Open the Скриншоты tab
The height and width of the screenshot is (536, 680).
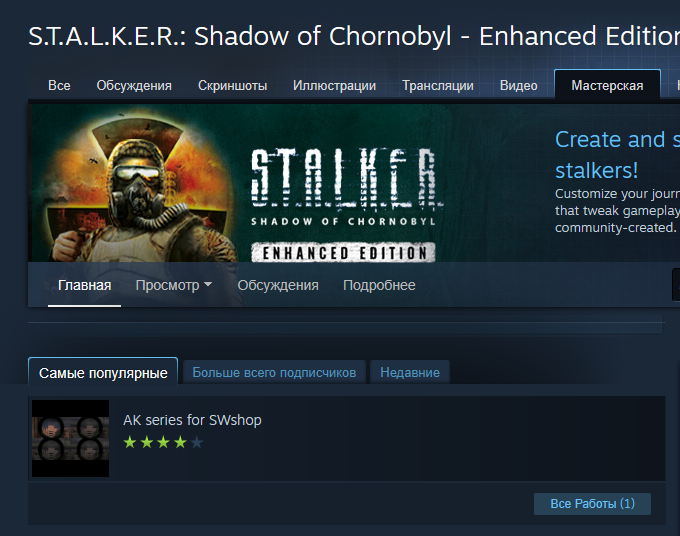click(x=232, y=85)
